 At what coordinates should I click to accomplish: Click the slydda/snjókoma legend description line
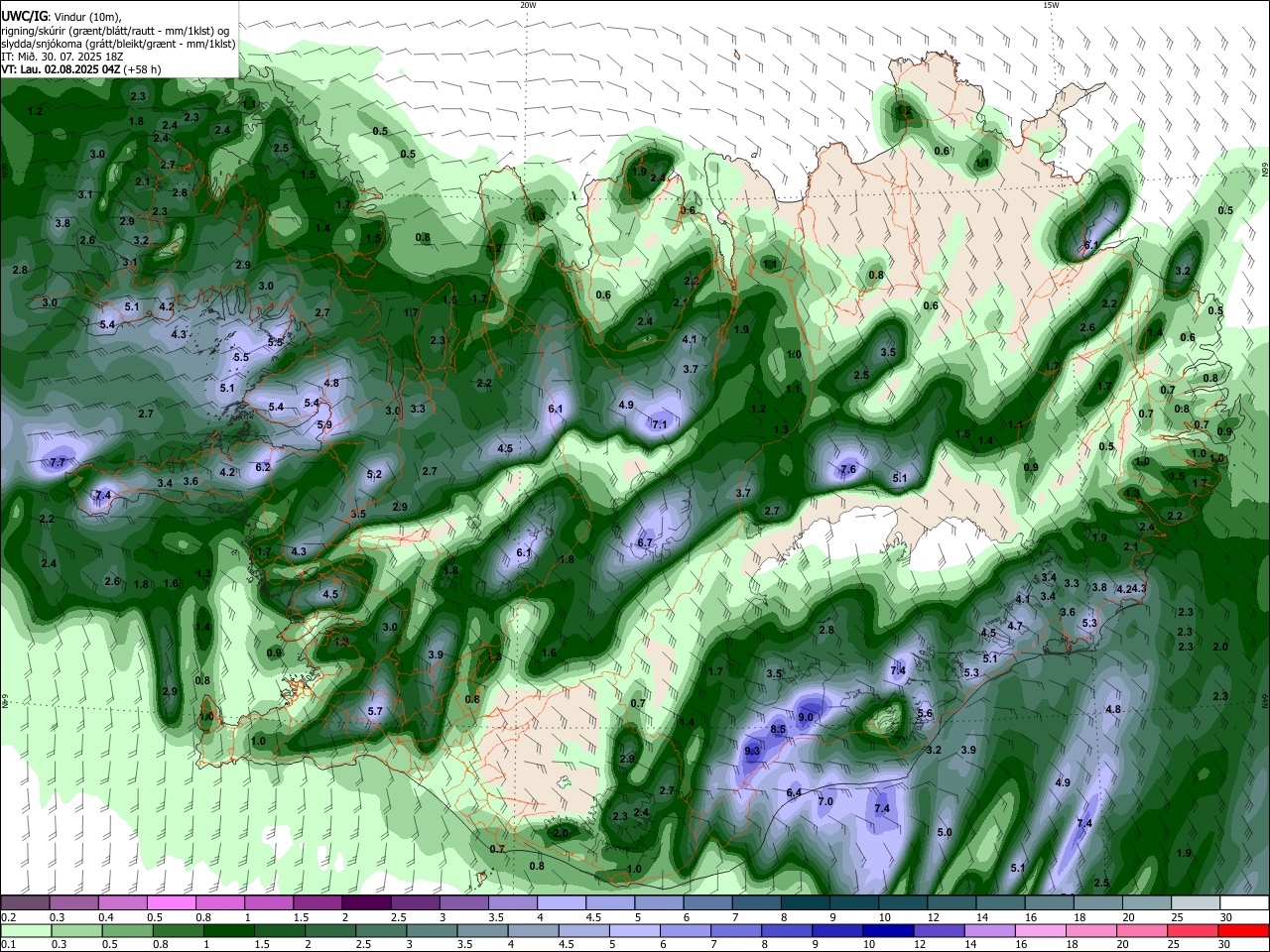tap(118, 44)
